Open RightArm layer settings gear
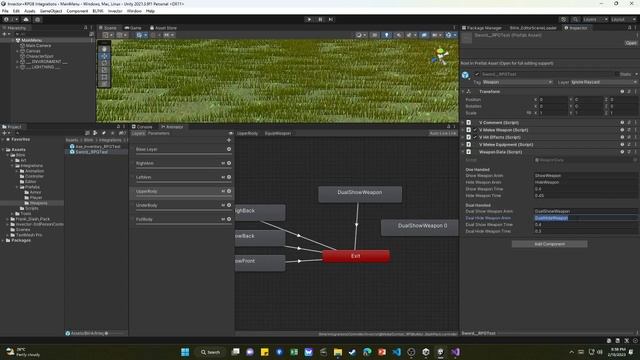 point(229,163)
